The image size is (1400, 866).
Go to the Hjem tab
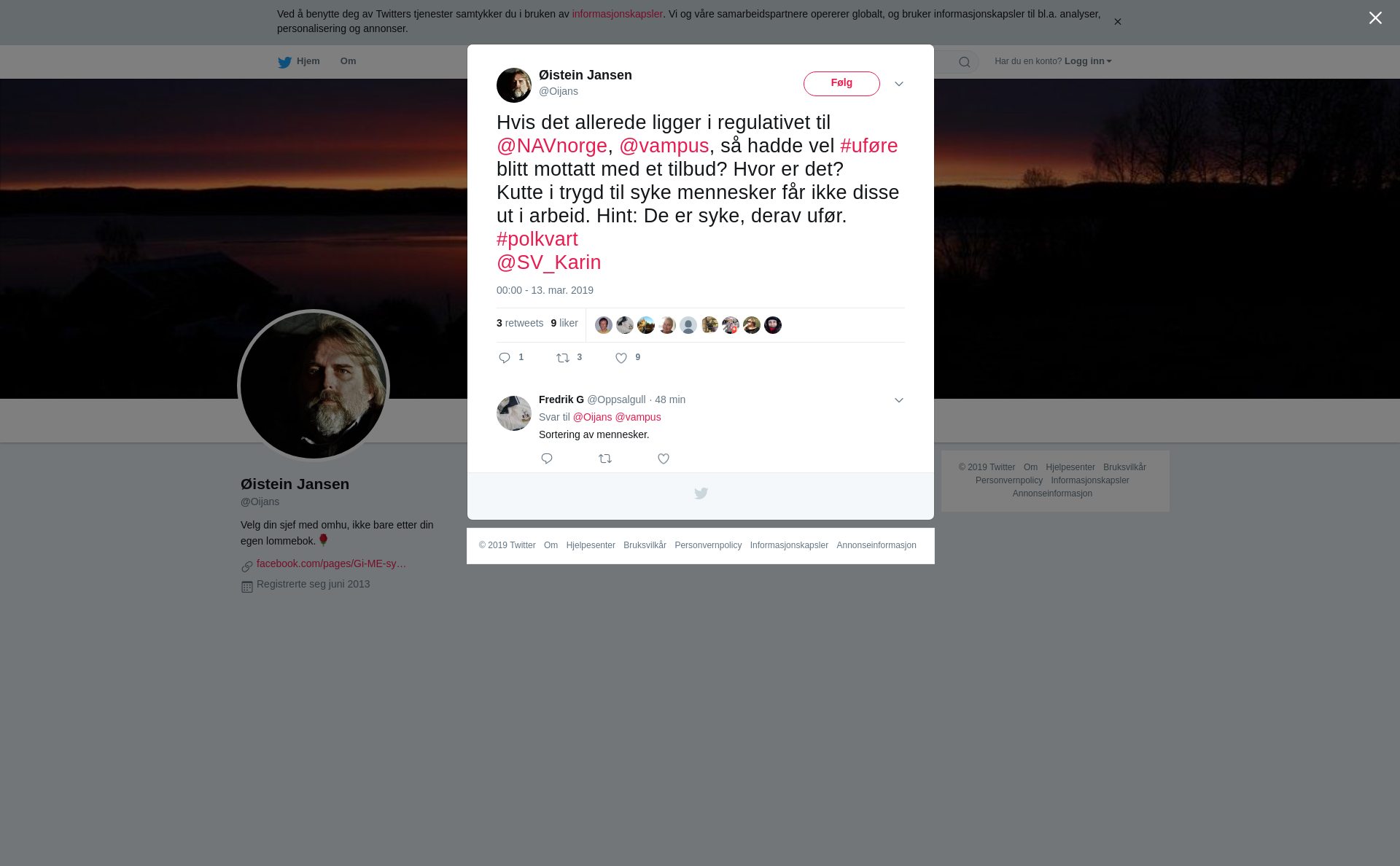(299, 61)
